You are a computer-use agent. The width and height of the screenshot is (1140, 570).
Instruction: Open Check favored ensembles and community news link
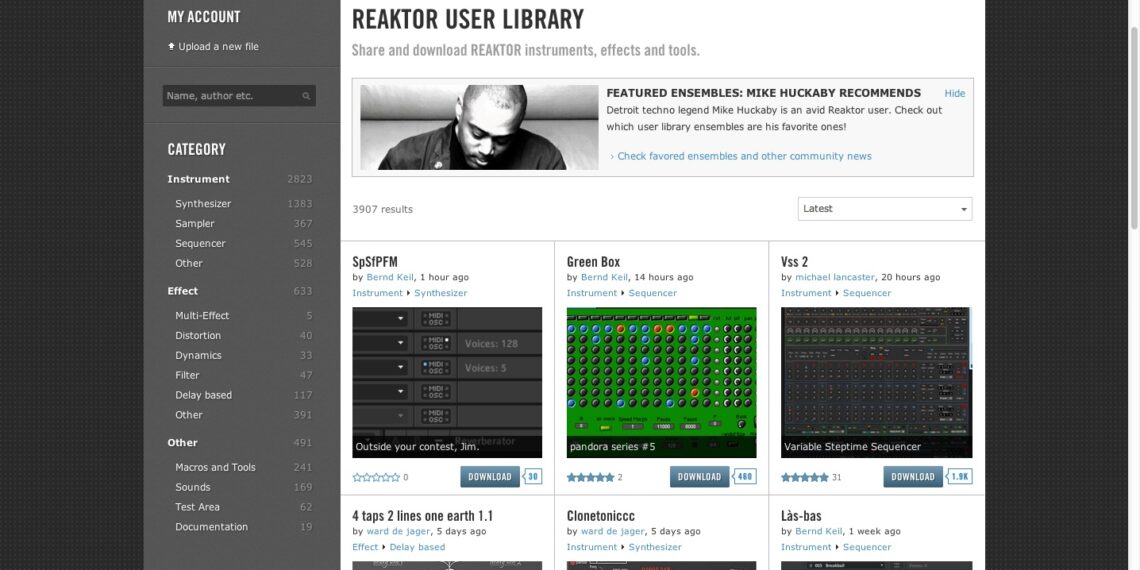[x=744, y=156]
